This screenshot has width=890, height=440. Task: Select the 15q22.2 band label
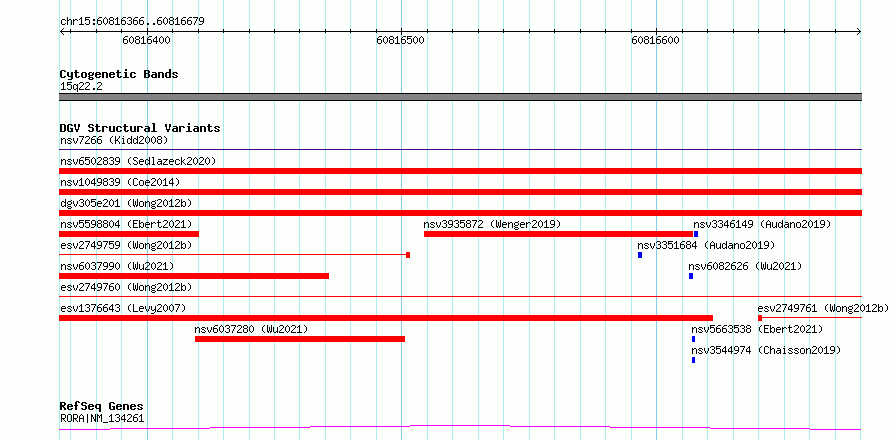coord(81,86)
